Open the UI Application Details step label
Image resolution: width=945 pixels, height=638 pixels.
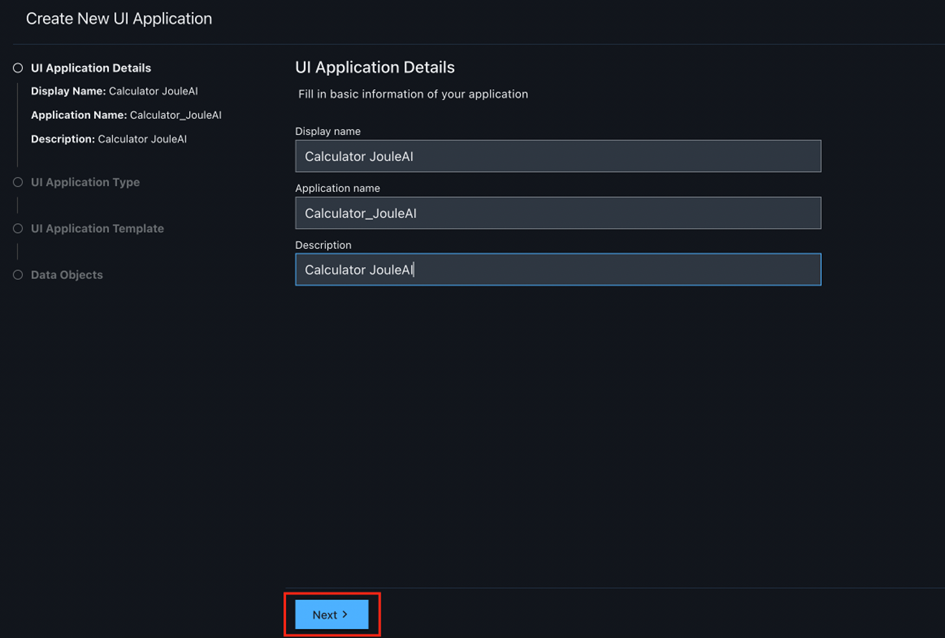tap(91, 68)
